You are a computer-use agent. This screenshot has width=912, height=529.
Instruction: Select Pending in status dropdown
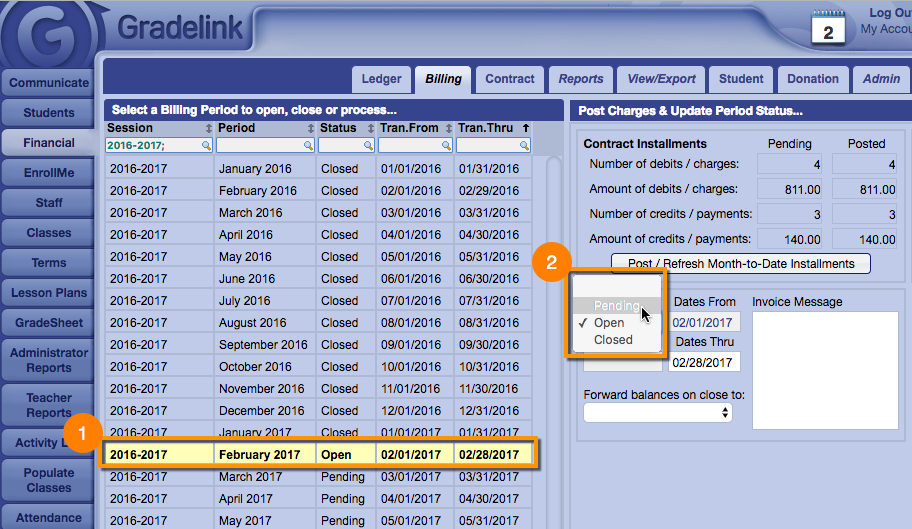coord(615,305)
